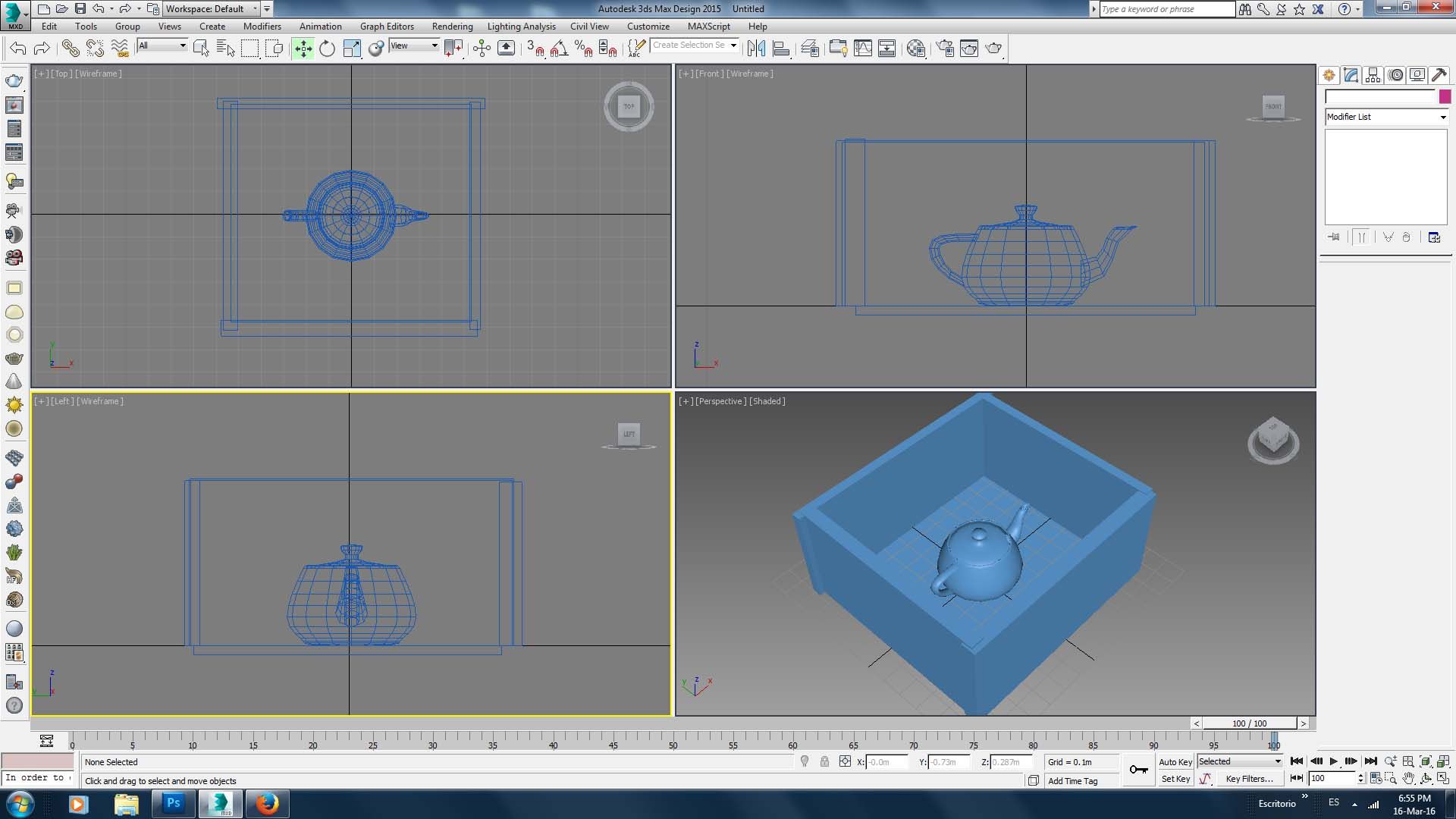Open the Display command panel tab
This screenshot has width=1456, height=819.
click(1417, 75)
